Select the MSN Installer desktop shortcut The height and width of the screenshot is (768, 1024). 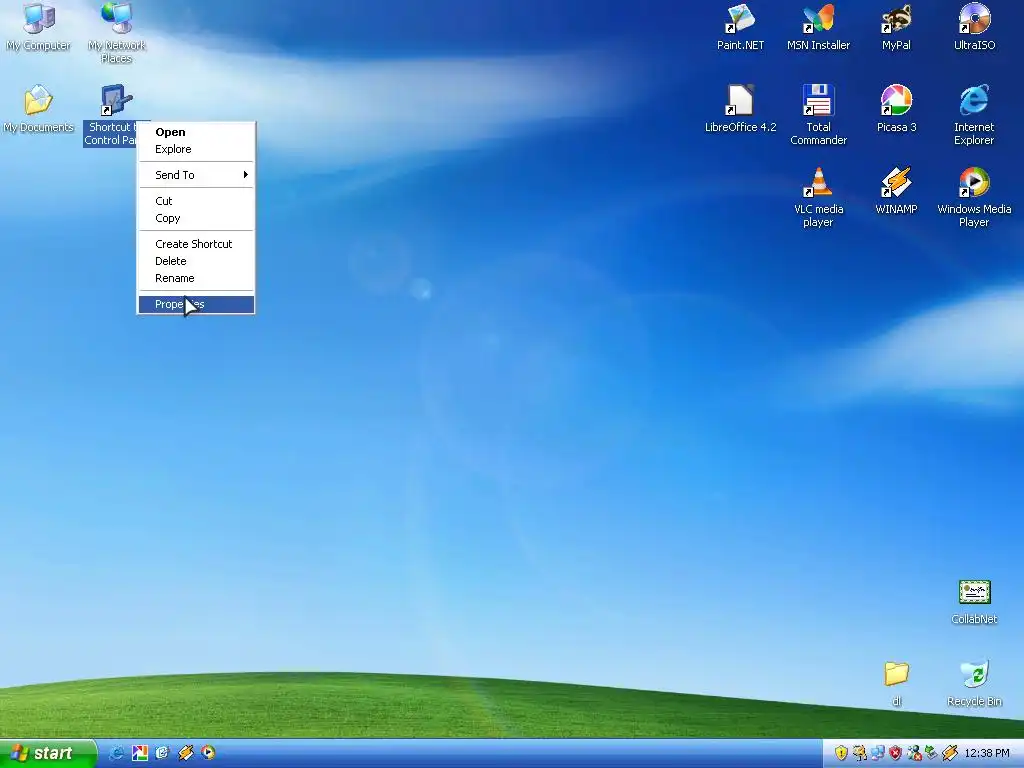(818, 26)
